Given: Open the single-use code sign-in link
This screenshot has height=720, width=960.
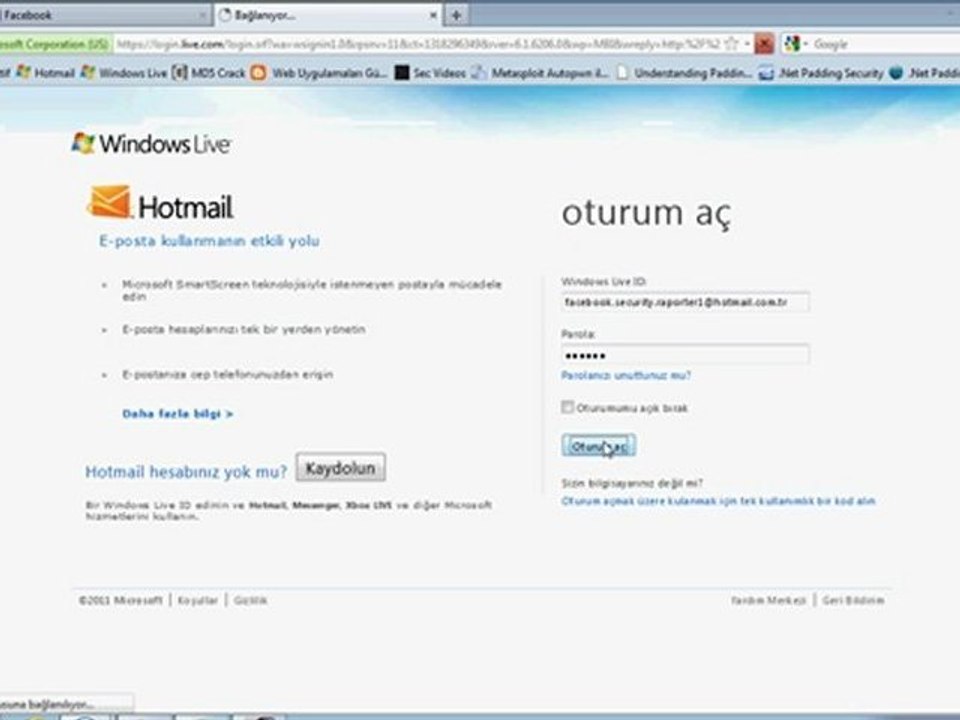Looking at the screenshot, I should pyautogui.click(x=718, y=501).
